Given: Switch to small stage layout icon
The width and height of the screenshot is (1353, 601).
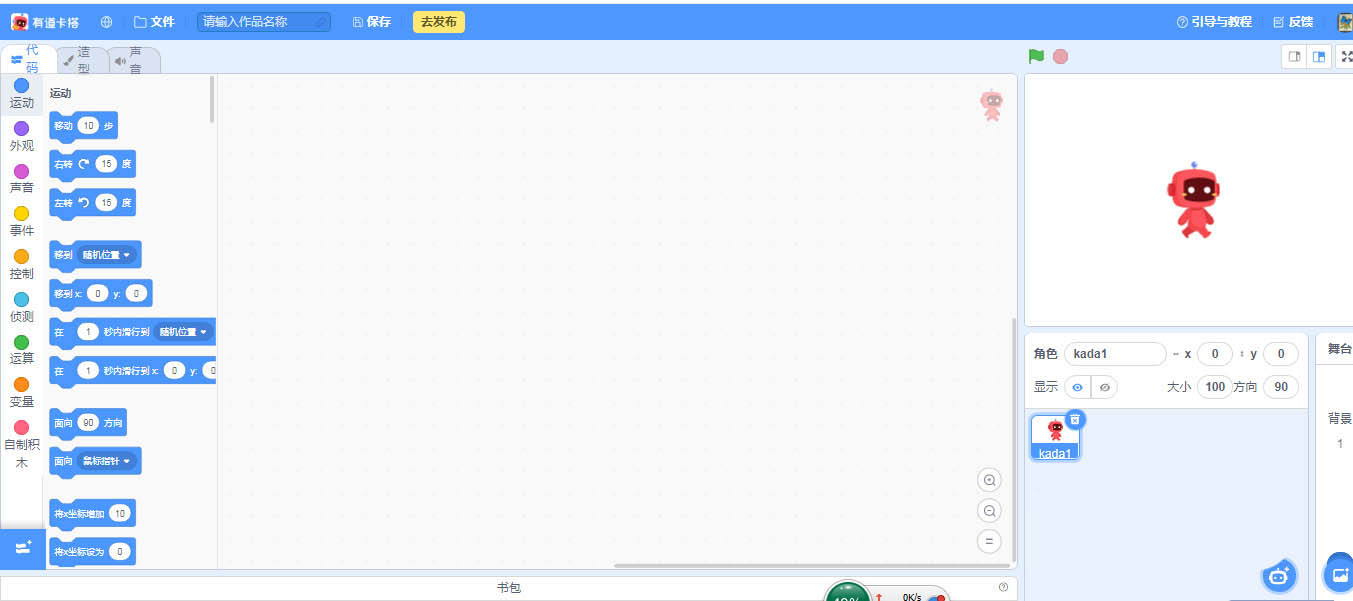Looking at the screenshot, I should 1294,57.
